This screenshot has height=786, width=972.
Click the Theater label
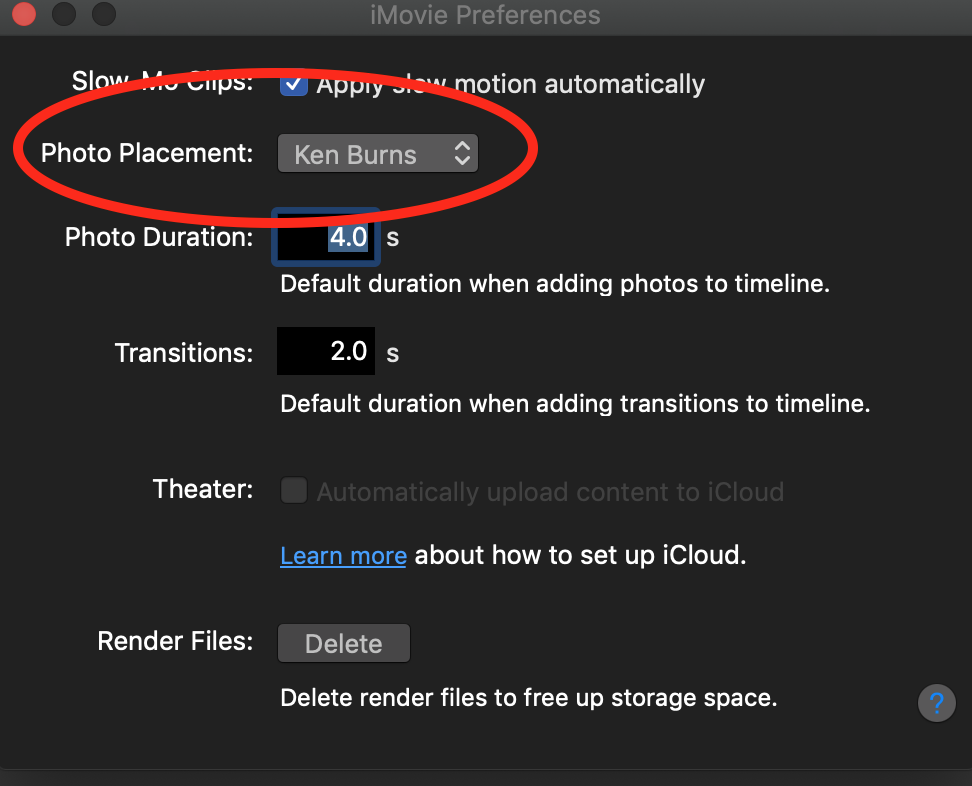[203, 488]
